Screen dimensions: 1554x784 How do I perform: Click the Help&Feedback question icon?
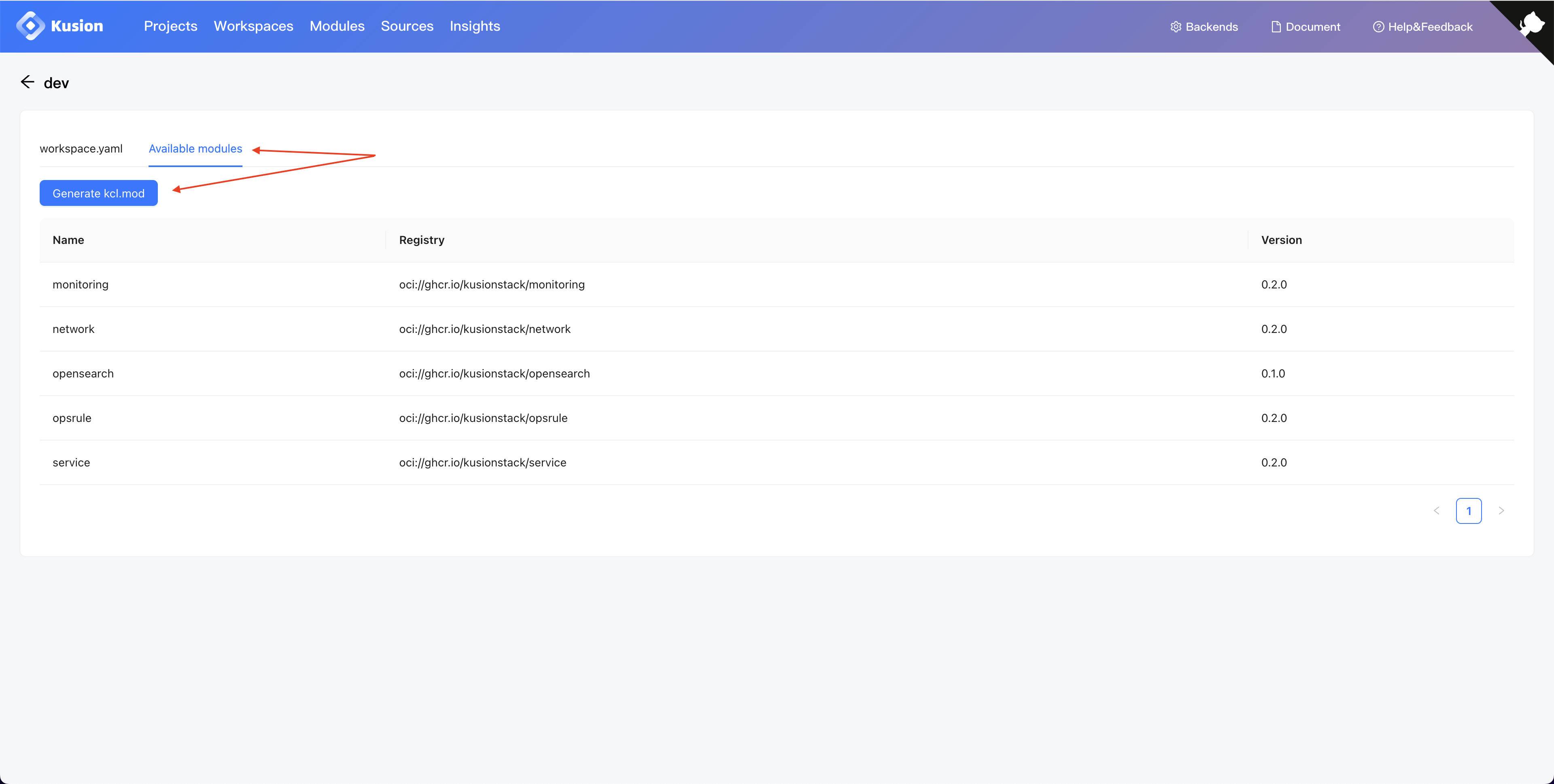[1378, 27]
